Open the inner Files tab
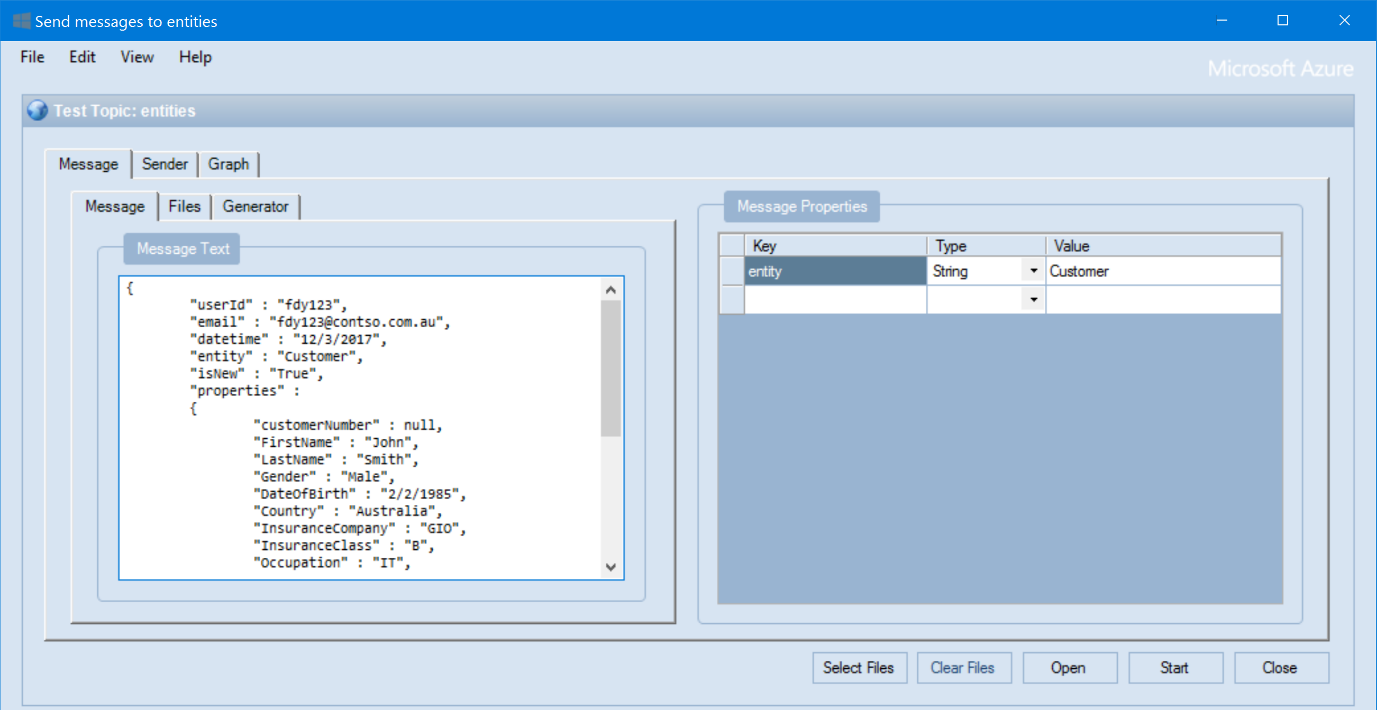Viewport: 1377px width, 710px height. [185, 206]
